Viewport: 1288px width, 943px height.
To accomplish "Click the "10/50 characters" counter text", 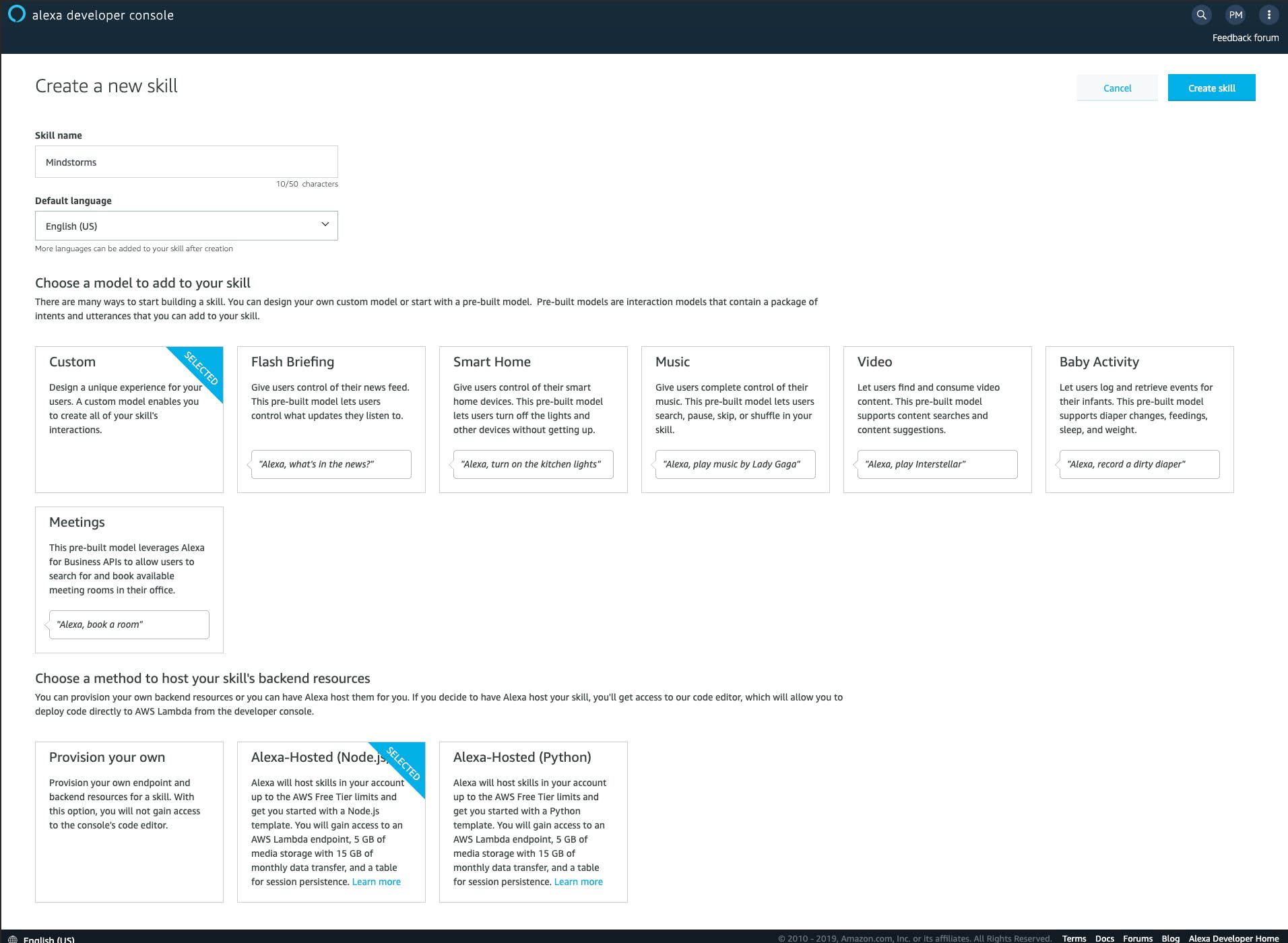I will point(307,184).
